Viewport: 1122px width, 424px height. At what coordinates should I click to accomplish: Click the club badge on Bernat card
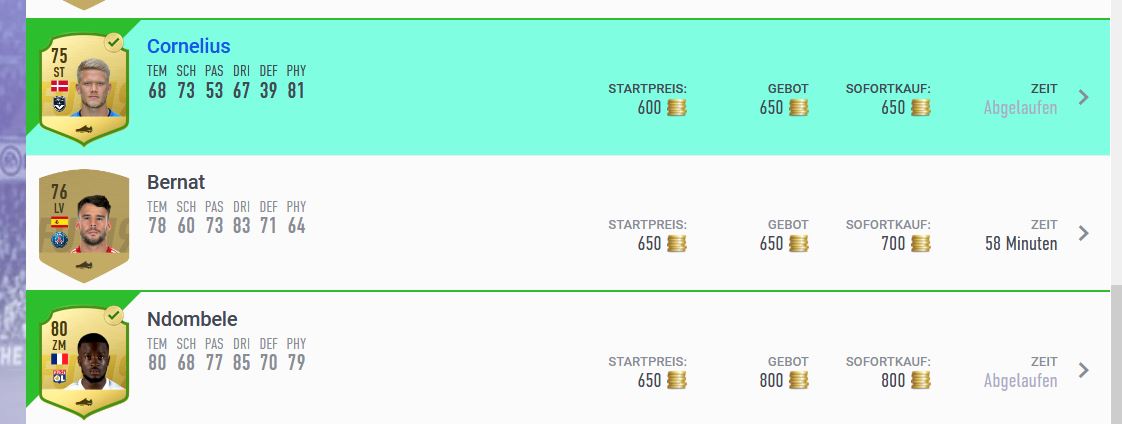tap(59, 240)
